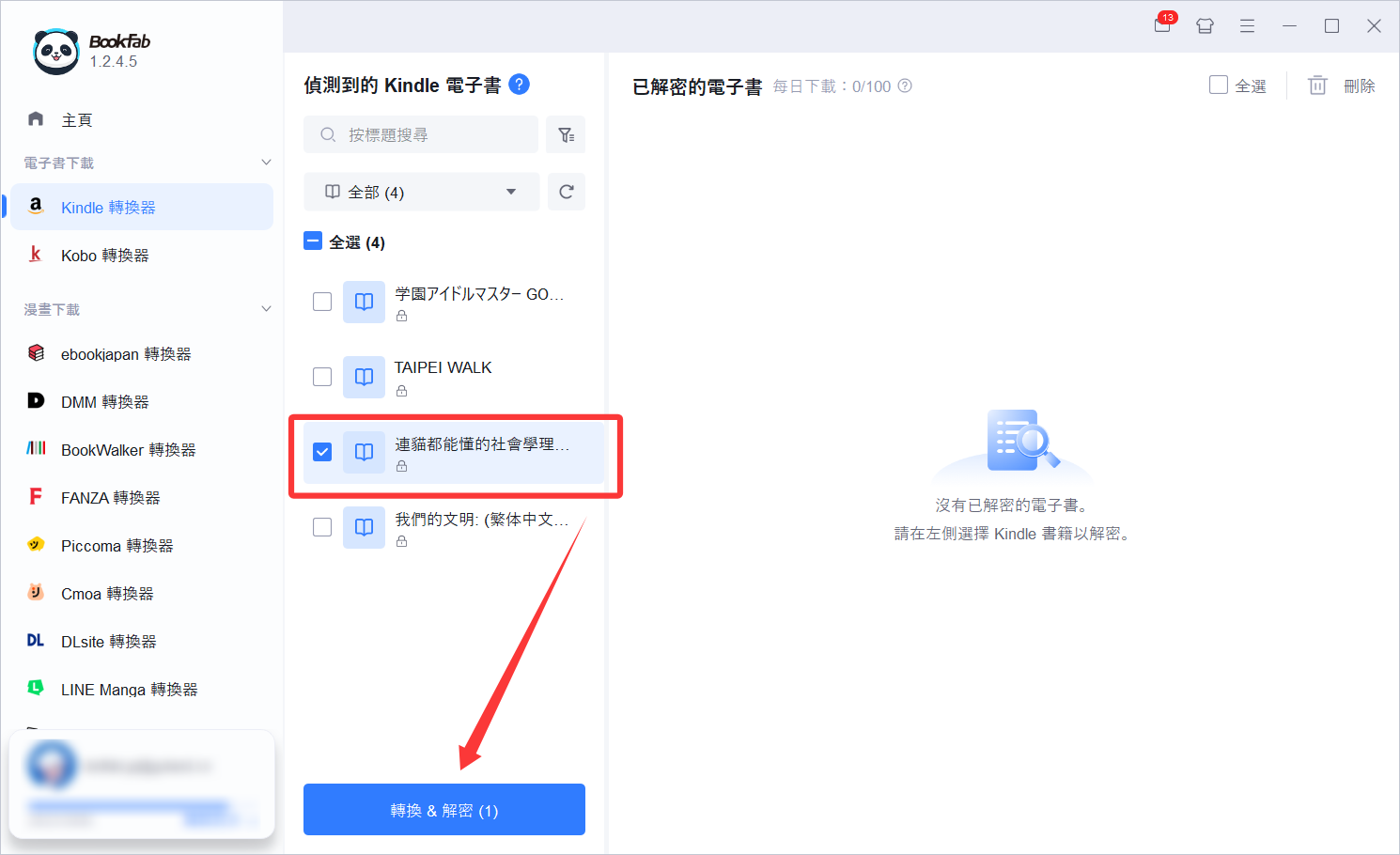
Task: Click the book icon of 学園アイドルマスター
Action: [364, 302]
